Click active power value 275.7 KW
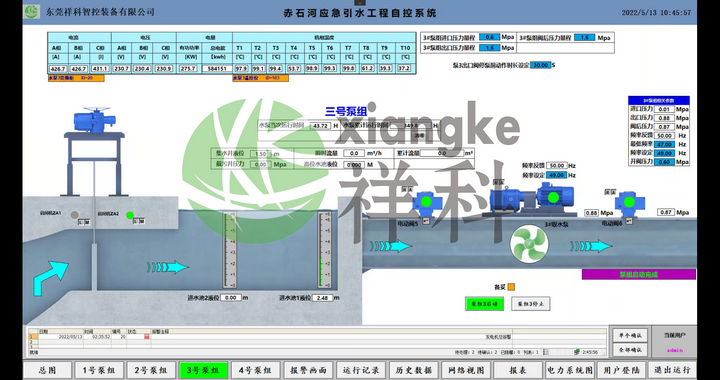This screenshot has height=380, width=720. (188, 68)
